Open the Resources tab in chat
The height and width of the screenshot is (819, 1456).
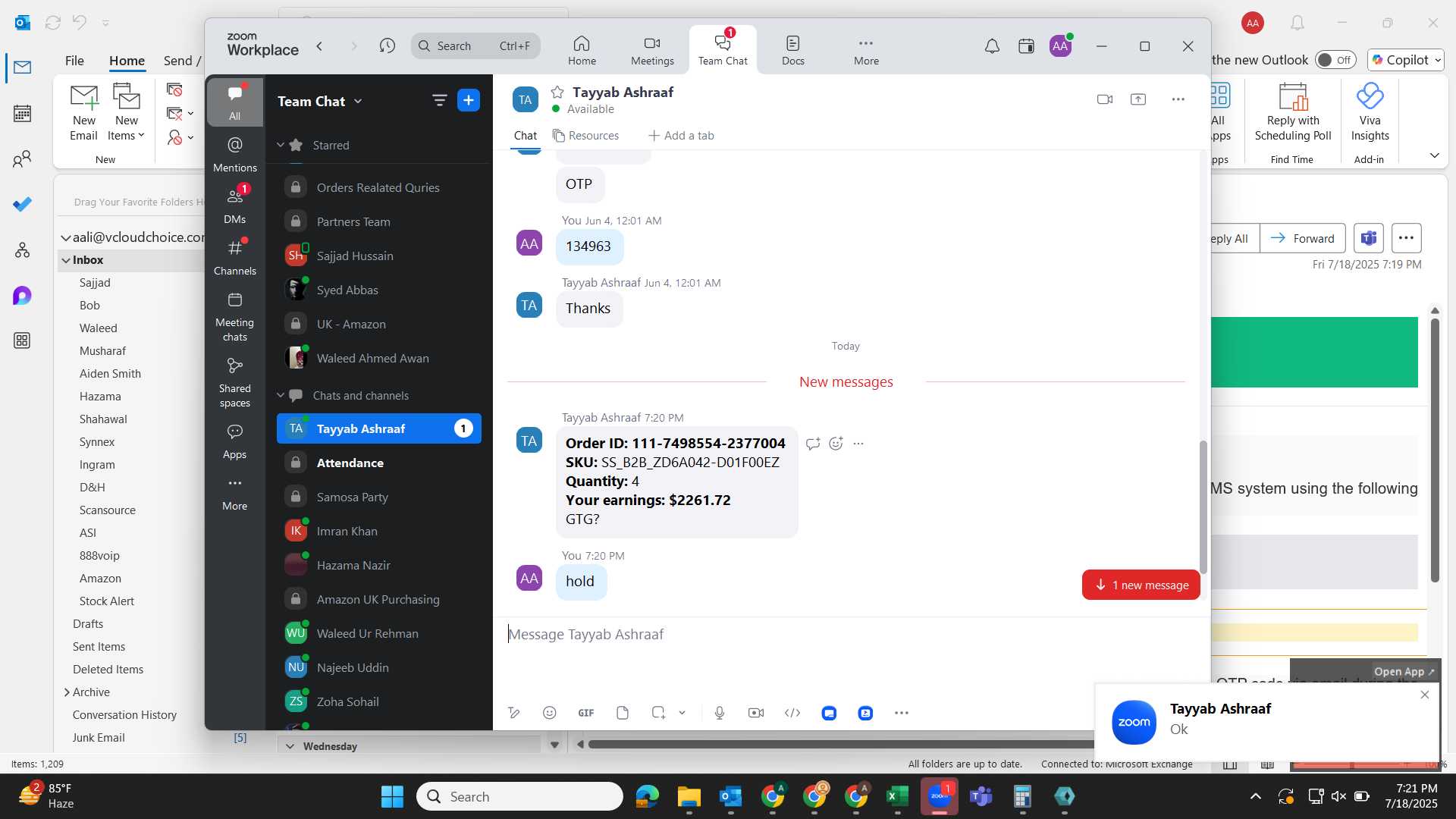585,136
